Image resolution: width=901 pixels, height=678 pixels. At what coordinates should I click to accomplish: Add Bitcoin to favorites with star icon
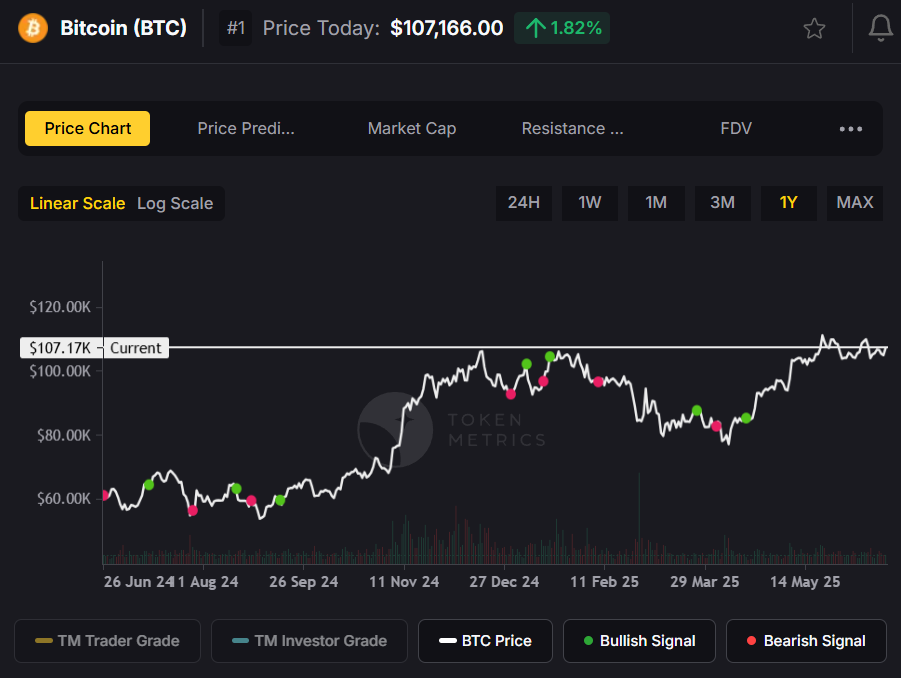(x=814, y=28)
